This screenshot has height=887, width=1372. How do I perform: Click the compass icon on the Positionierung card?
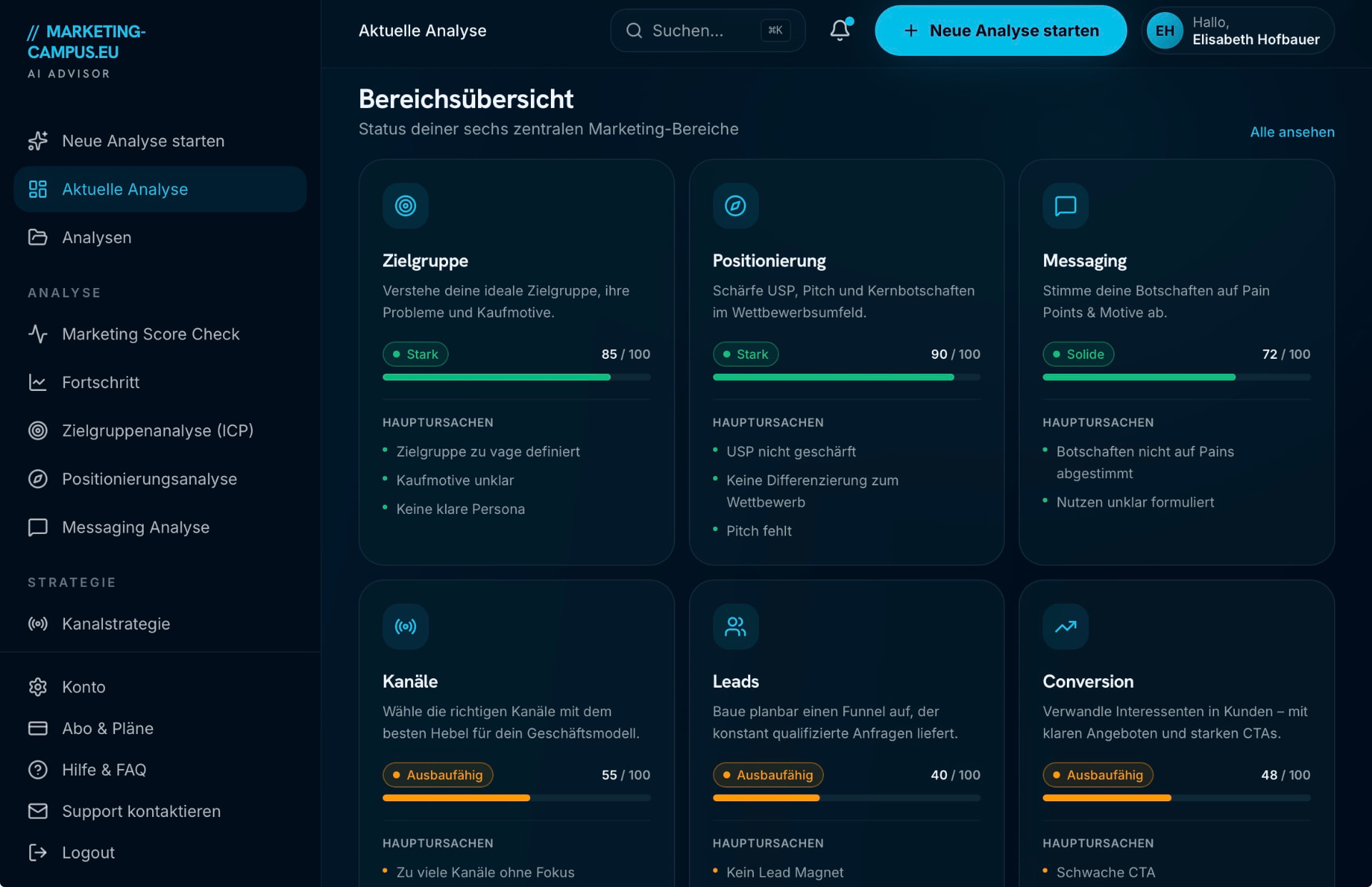[735, 206]
